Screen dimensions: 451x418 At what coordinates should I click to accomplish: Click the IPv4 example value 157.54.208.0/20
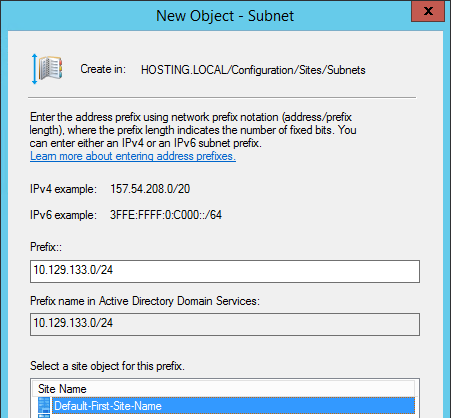tap(150, 189)
